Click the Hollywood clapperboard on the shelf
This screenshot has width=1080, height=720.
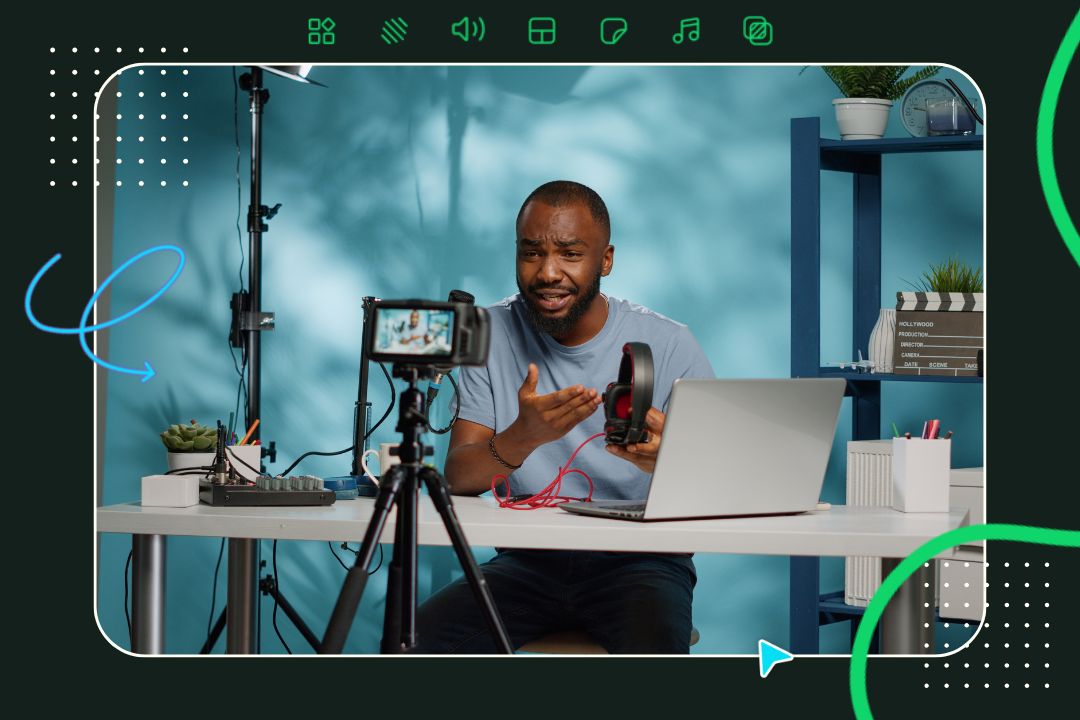[x=938, y=333]
